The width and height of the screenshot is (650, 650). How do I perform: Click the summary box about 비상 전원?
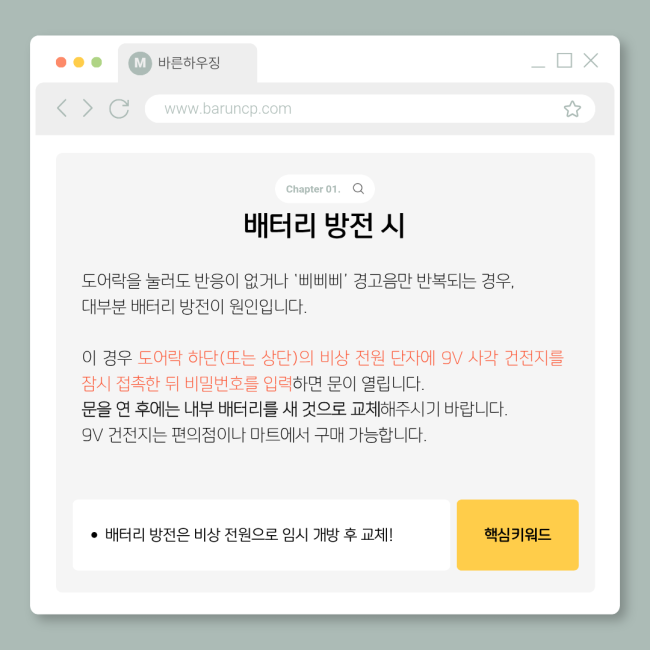[261, 535]
